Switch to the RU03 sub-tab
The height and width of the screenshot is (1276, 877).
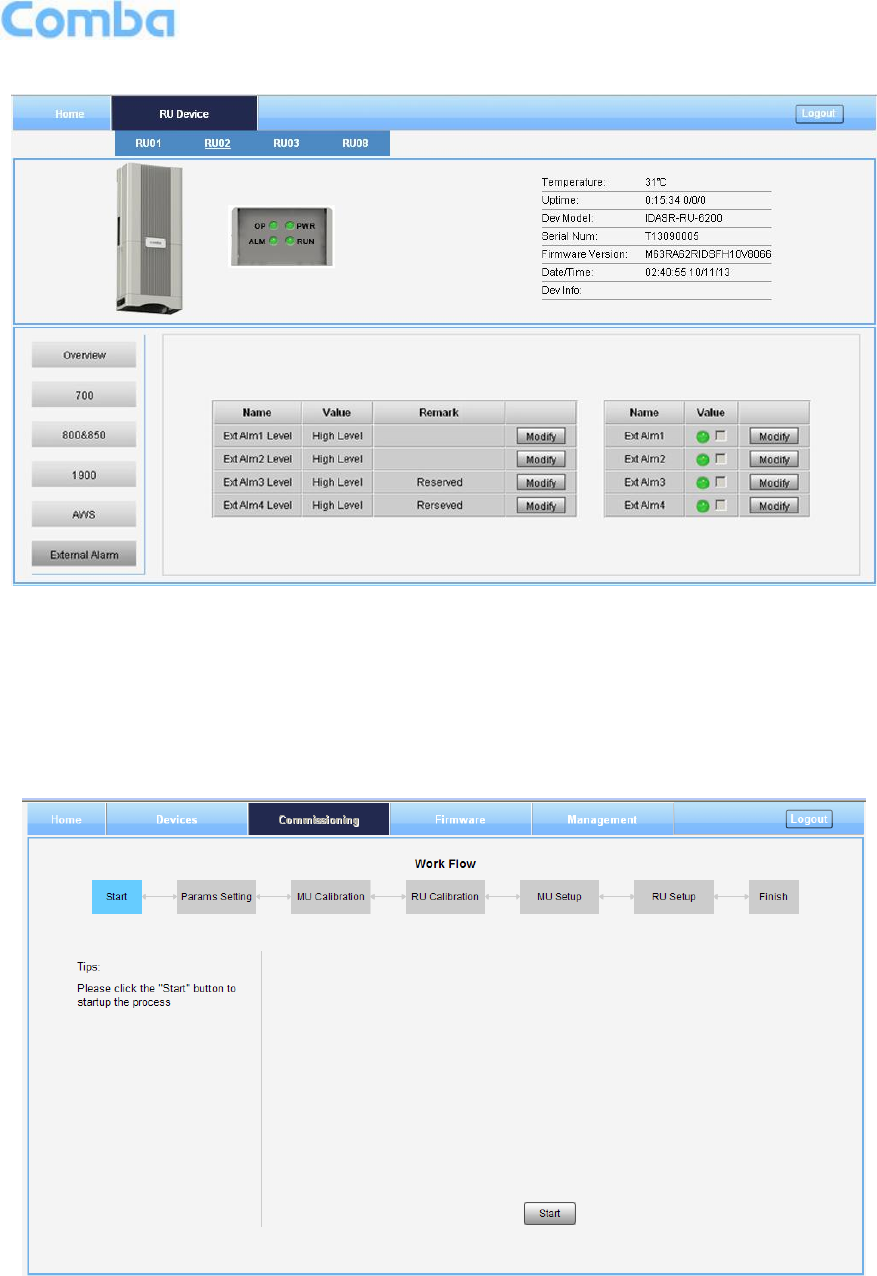click(286, 143)
